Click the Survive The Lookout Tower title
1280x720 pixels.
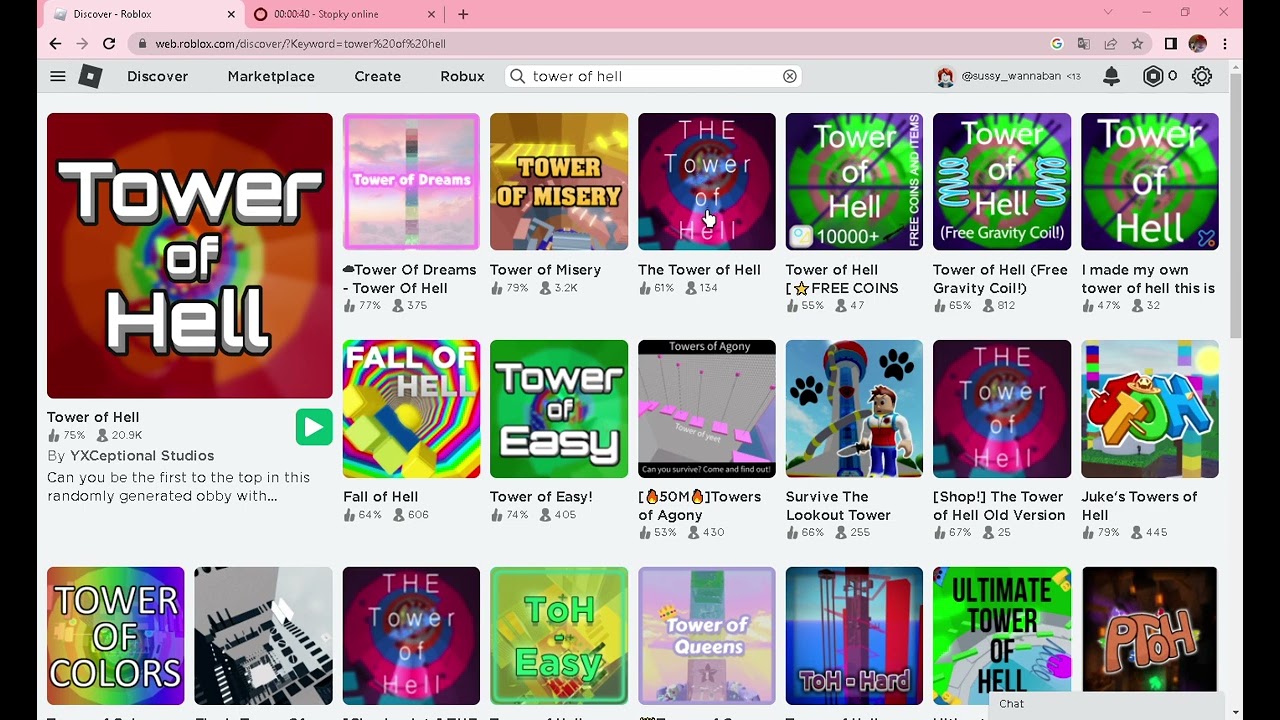coord(838,506)
